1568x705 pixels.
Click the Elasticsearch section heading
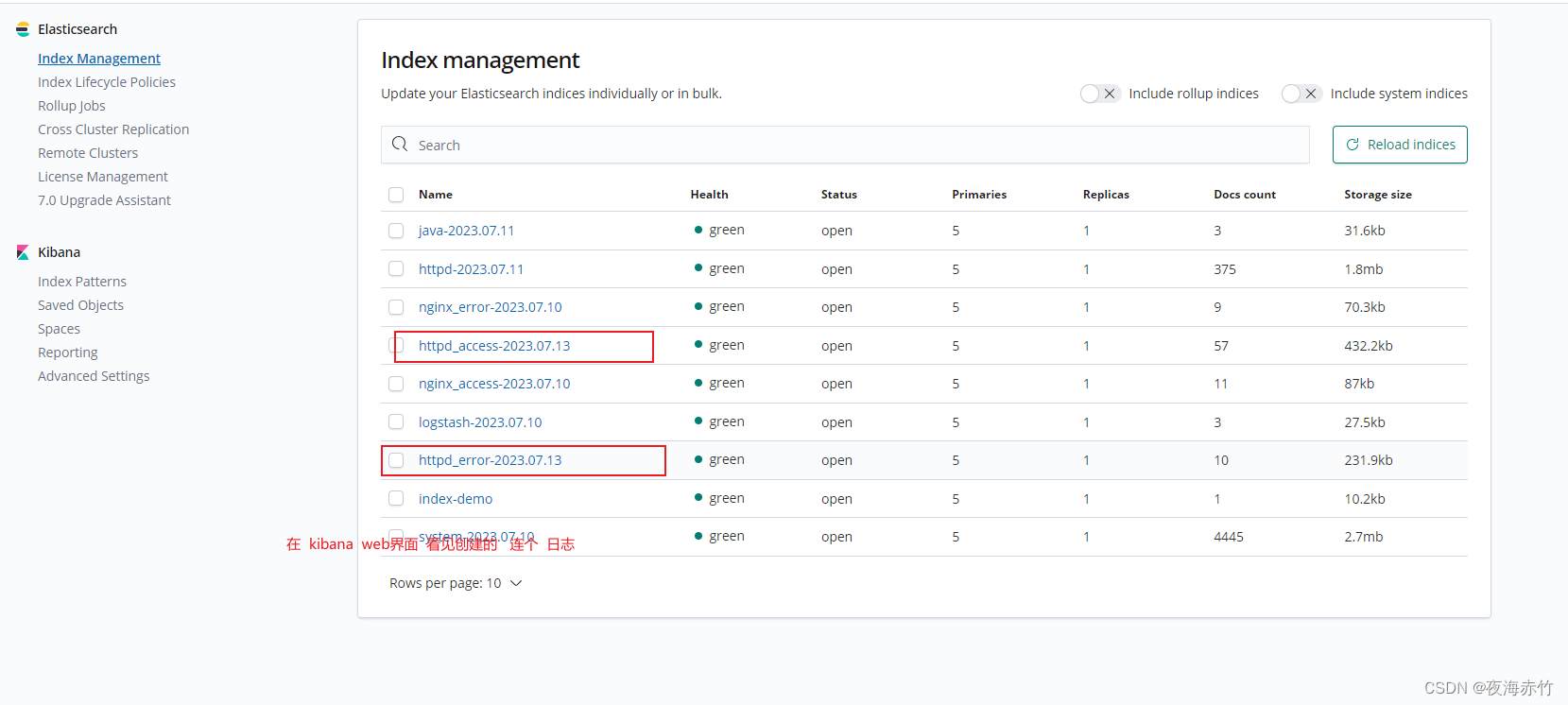pyautogui.click(x=78, y=29)
